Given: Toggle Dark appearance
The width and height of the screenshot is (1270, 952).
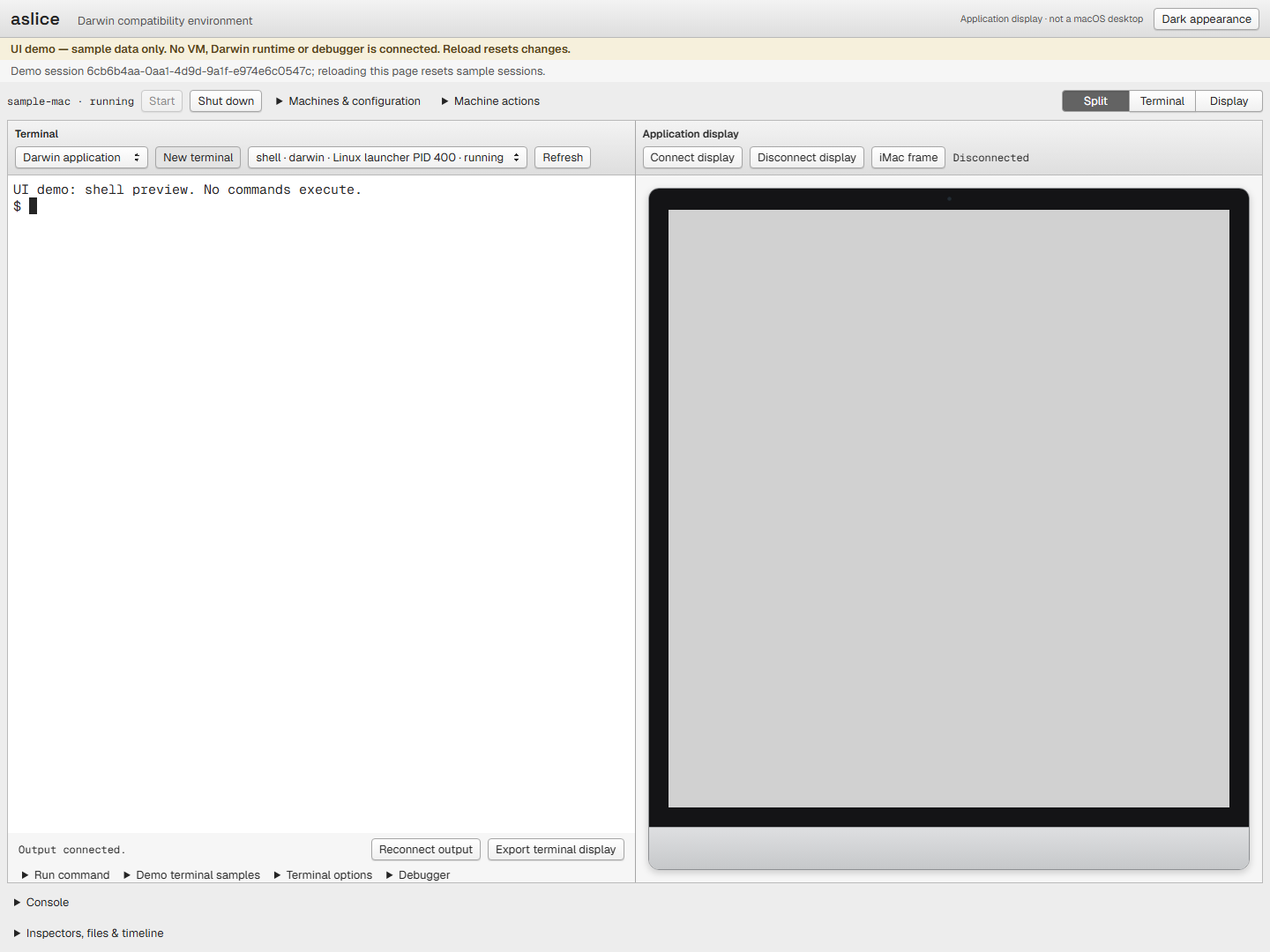Looking at the screenshot, I should coord(1206,19).
